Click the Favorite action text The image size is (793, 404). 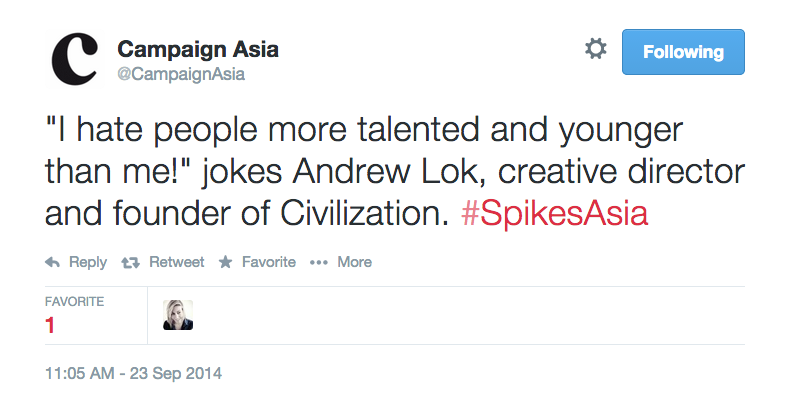tap(269, 262)
